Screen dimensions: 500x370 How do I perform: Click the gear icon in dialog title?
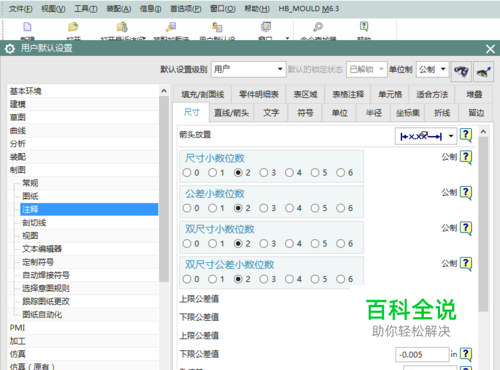pos(10,49)
